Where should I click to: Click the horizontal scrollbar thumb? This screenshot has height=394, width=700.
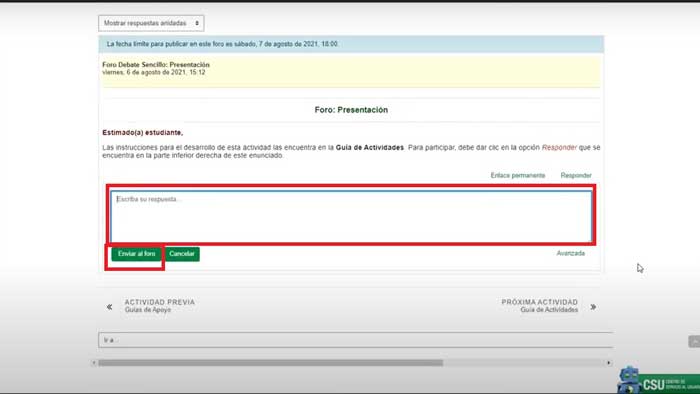pyautogui.click(x=271, y=363)
